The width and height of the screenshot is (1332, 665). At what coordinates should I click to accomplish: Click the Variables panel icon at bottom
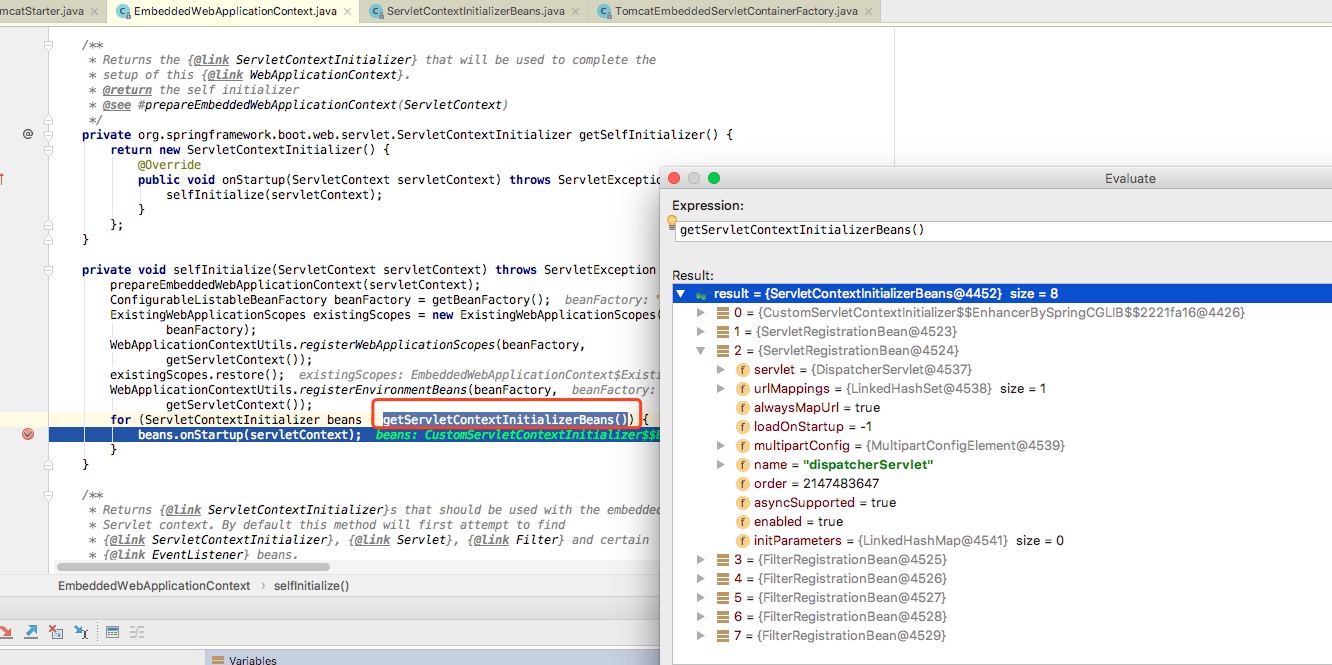point(216,660)
